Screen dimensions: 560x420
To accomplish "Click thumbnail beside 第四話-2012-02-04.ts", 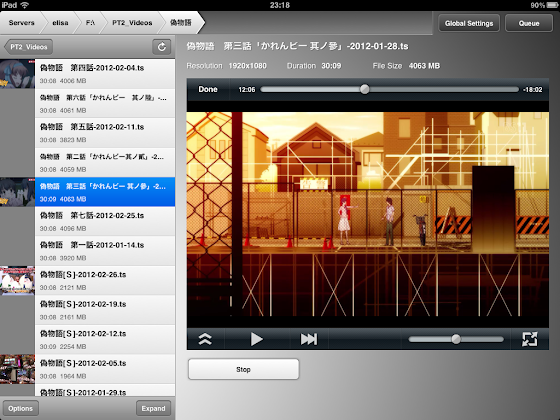I will 17,74.
